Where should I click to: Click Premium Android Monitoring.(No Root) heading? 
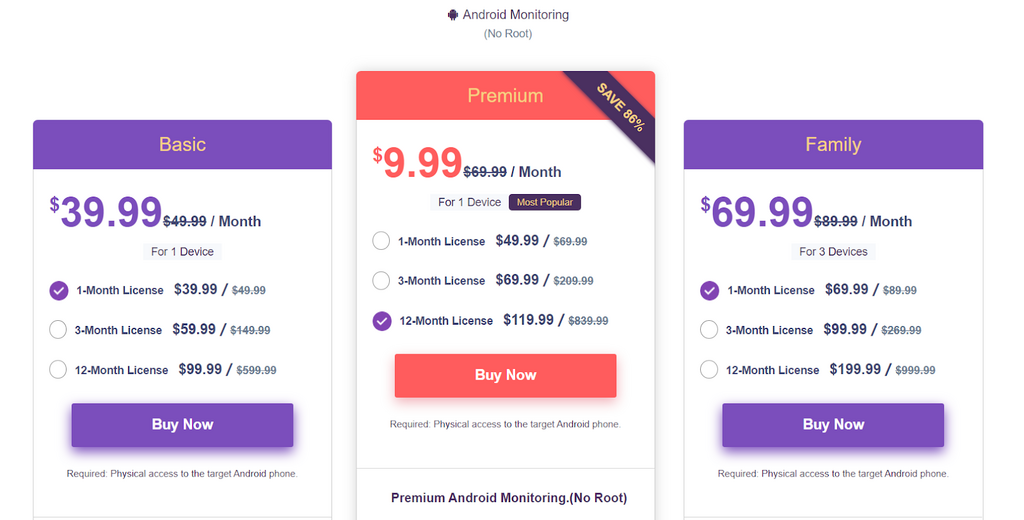point(509,498)
